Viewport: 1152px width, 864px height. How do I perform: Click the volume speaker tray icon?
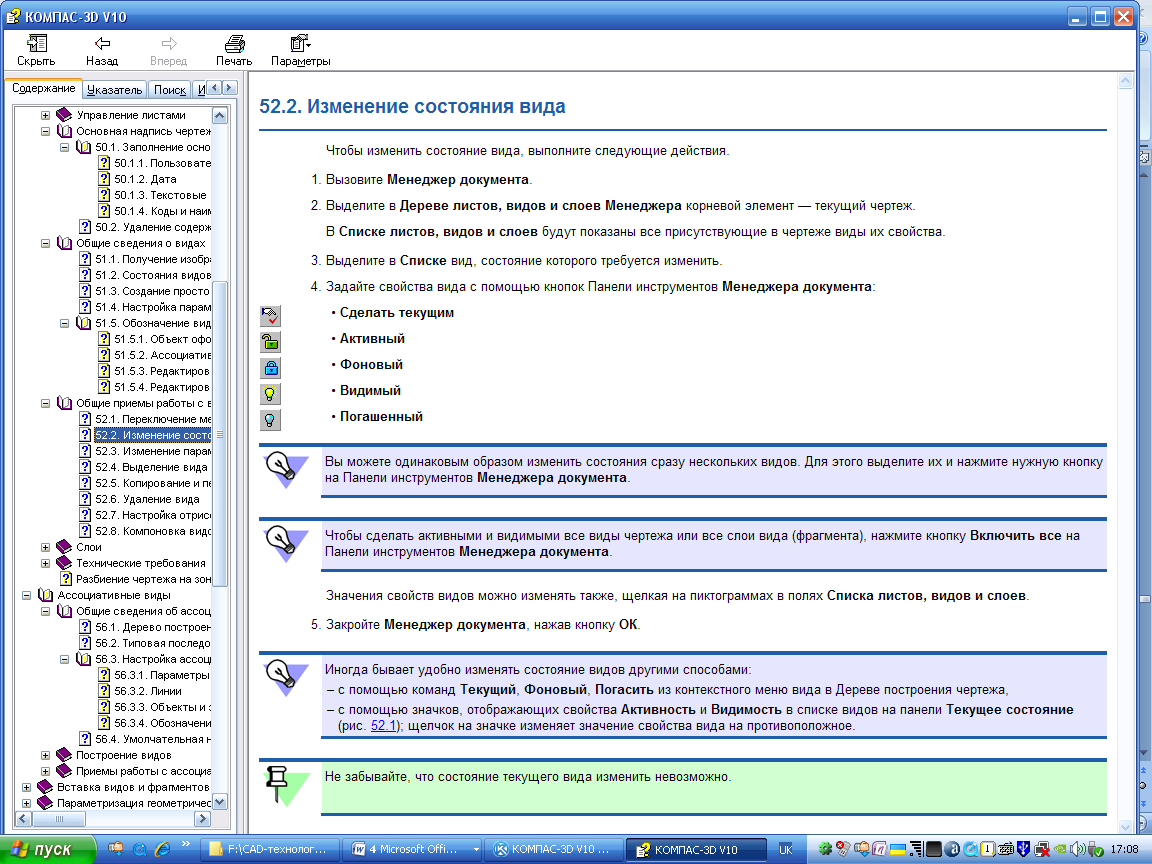(1077, 849)
